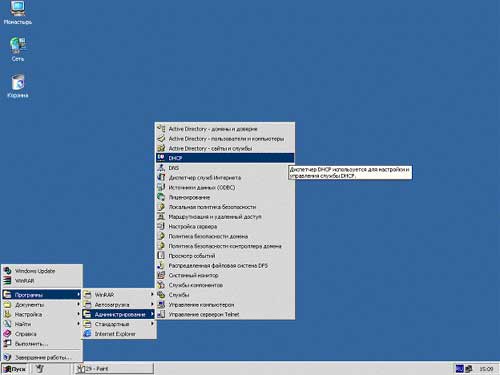This screenshot has width=500, height=375.
Task: Click the Services (Службы) gear icon
Action: [161, 295]
